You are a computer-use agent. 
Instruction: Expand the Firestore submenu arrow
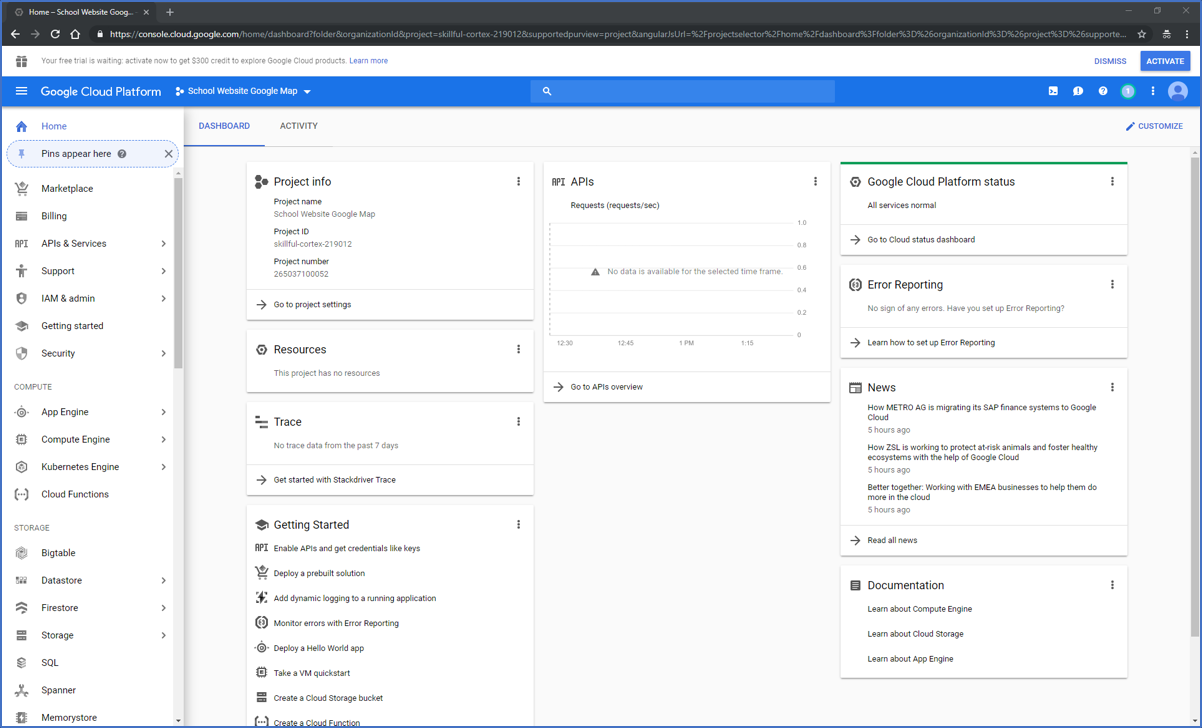point(163,608)
